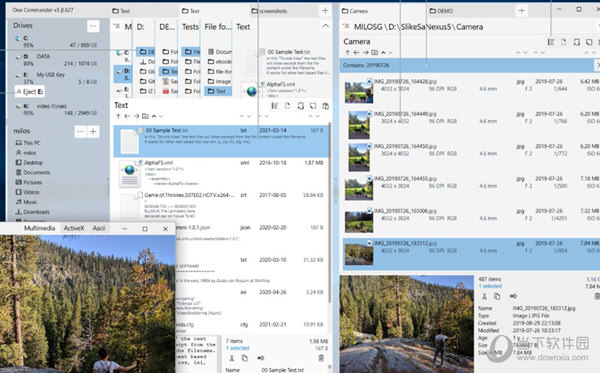The height and width of the screenshot is (373, 600).
Task: Select photo IMG_20190726_164428.jpg
Action: point(471,92)
